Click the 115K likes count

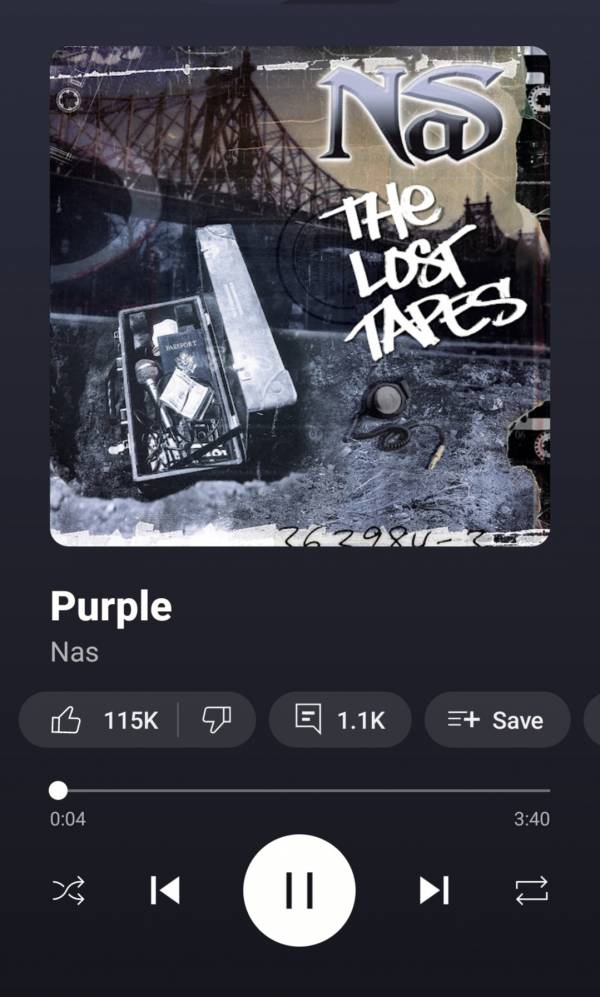click(x=131, y=720)
